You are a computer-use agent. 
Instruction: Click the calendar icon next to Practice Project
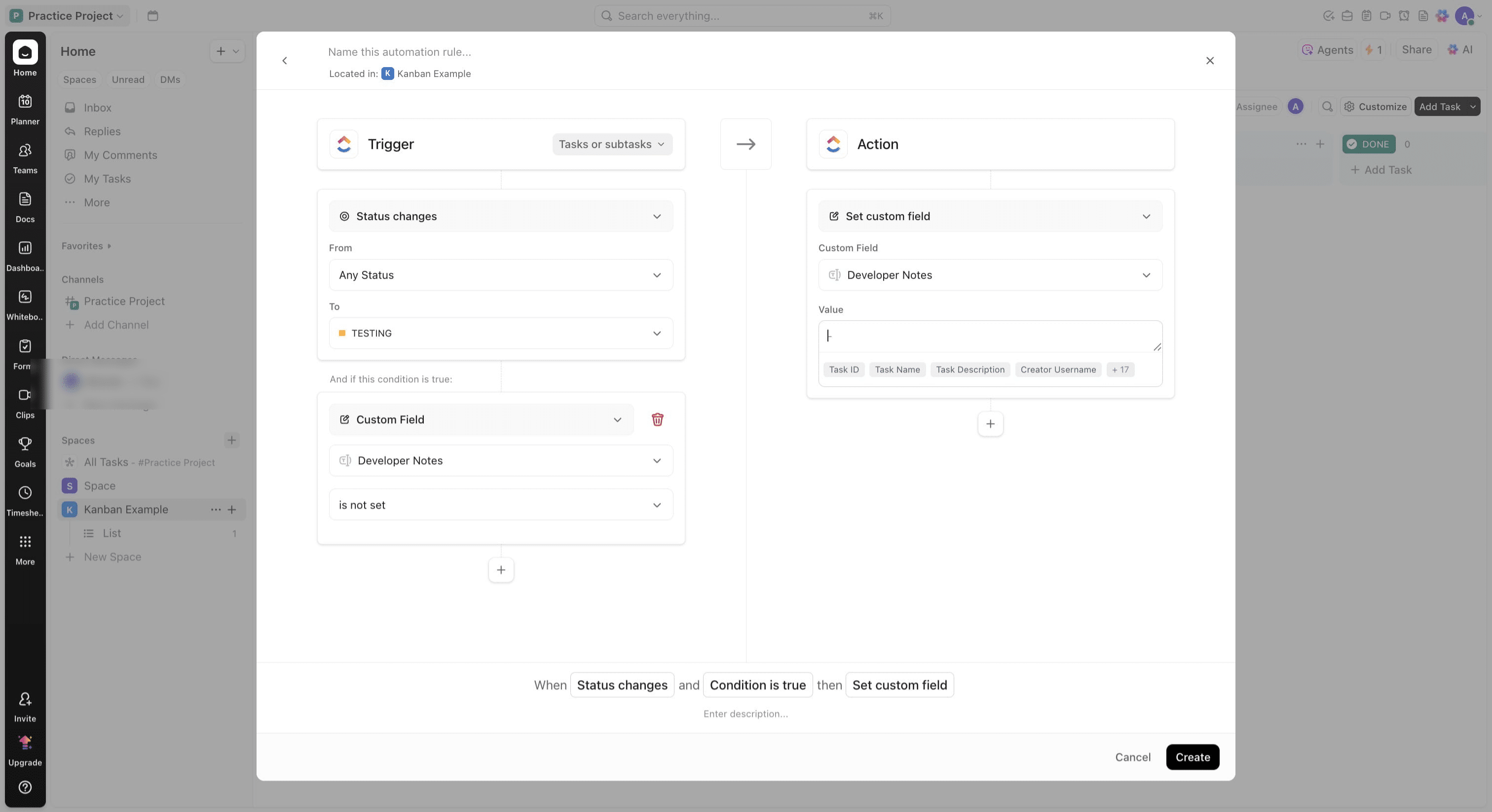pos(153,16)
